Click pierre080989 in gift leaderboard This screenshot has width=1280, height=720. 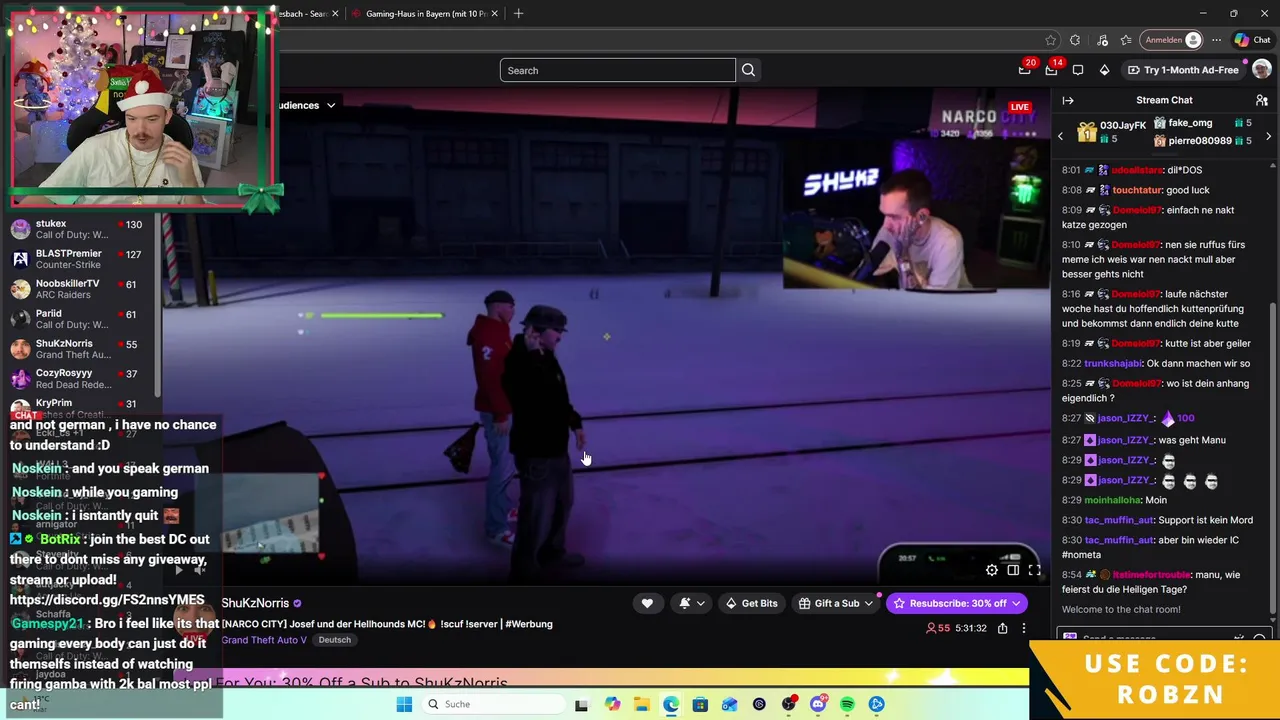click(x=1200, y=141)
